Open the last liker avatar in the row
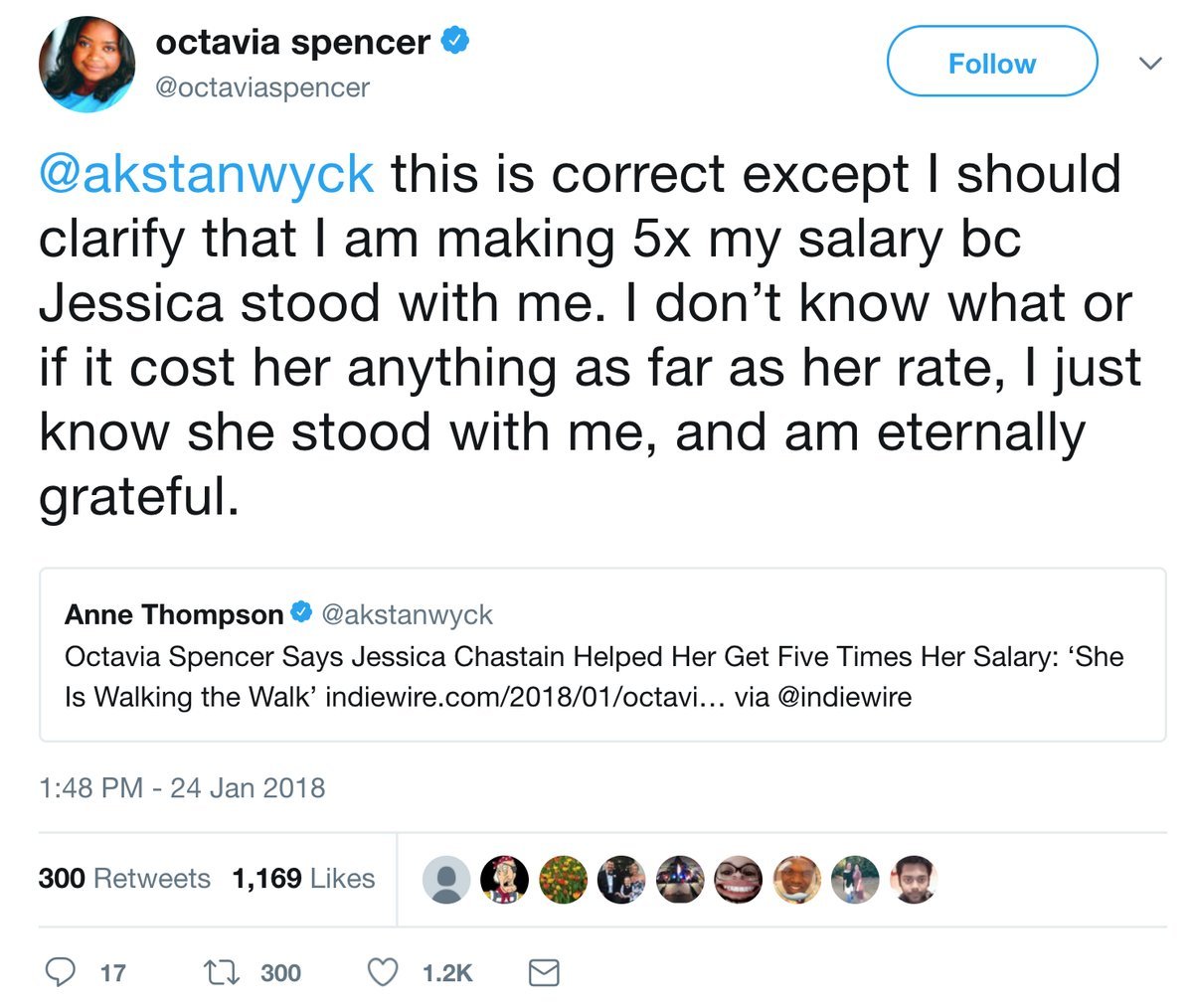This screenshot has width=1193, height=1008. pos(914,879)
